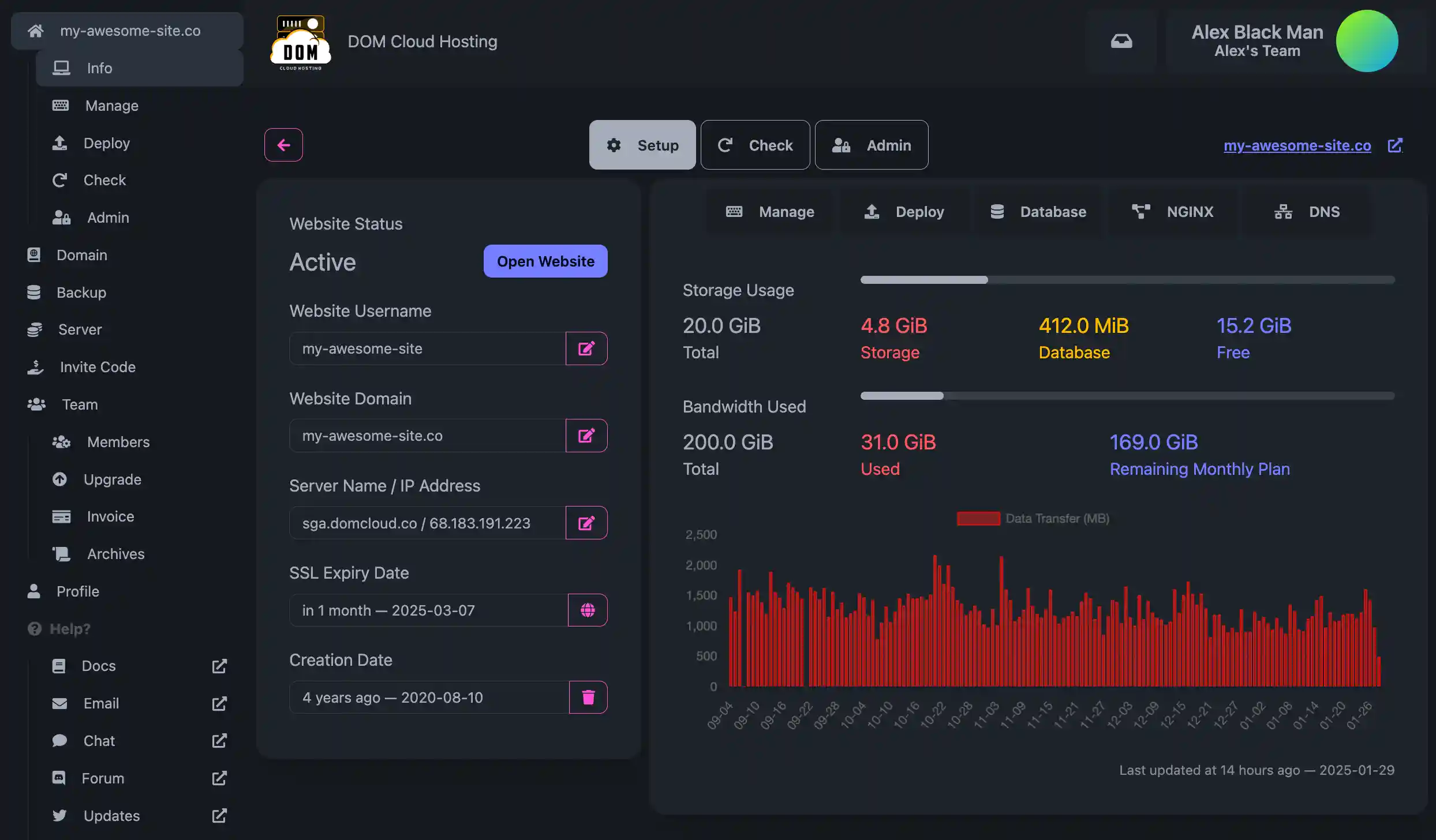Follow the my-awesome-site.co link at top right
The width and height of the screenshot is (1436, 840).
(x=1297, y=145)
